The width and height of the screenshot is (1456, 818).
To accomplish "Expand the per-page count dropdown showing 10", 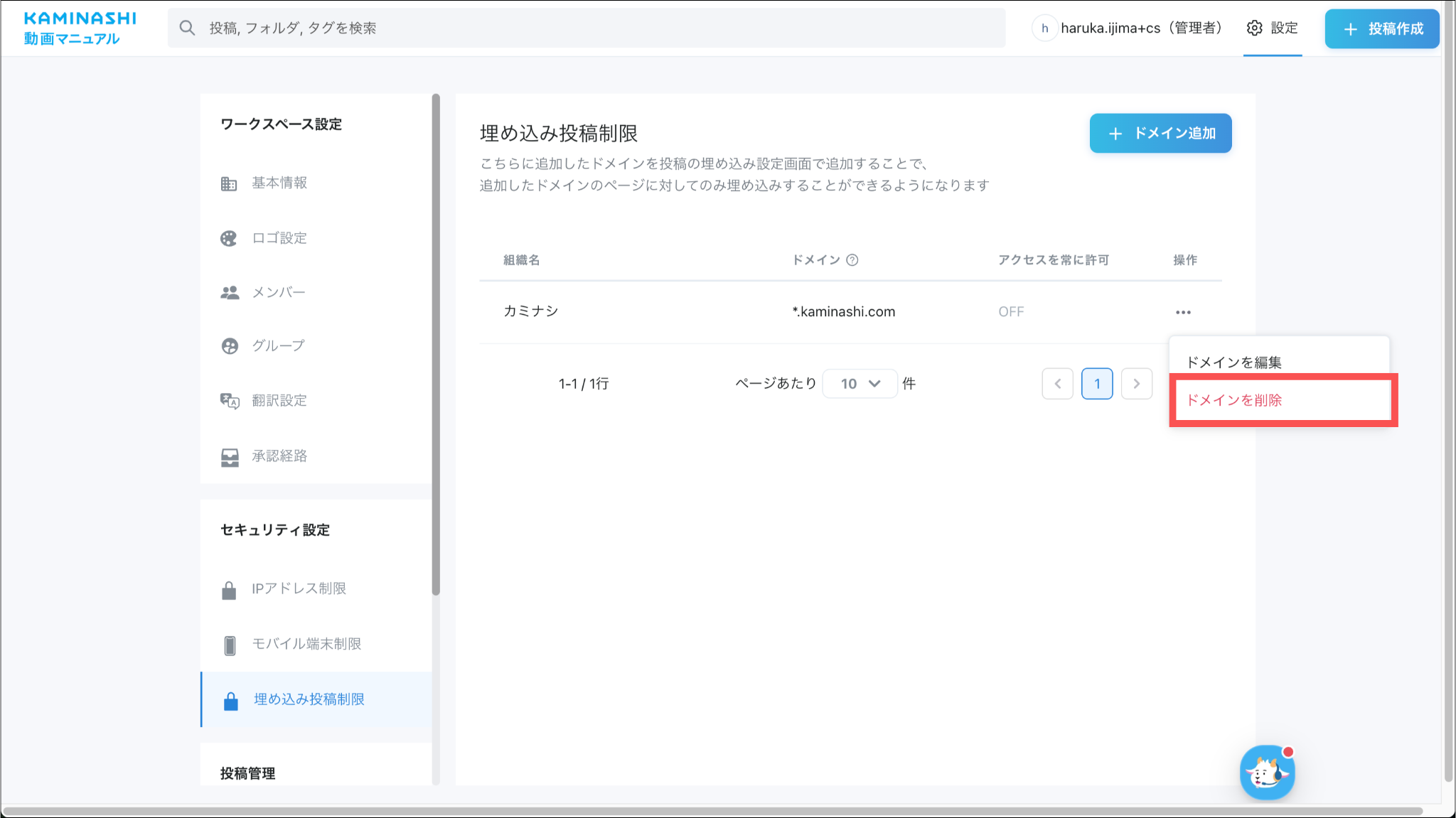I will [860, 384].
